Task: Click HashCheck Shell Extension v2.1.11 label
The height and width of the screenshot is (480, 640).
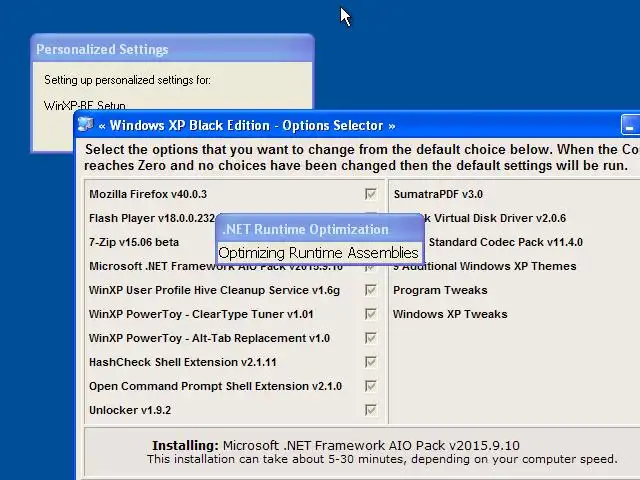Action: (182, 362)
